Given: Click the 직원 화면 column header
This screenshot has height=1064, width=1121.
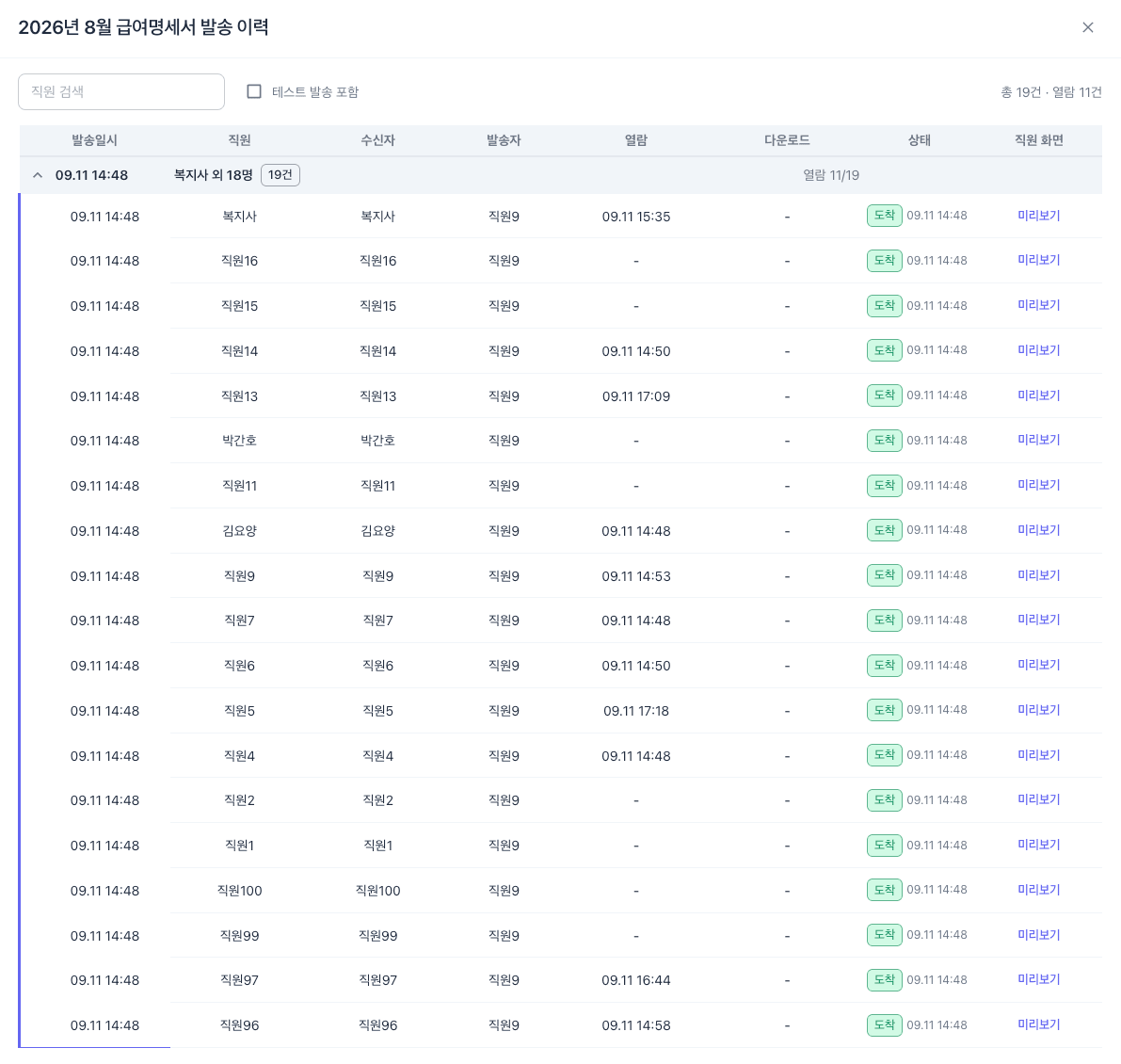Looking at the screenshot, I should (1039, 140).
